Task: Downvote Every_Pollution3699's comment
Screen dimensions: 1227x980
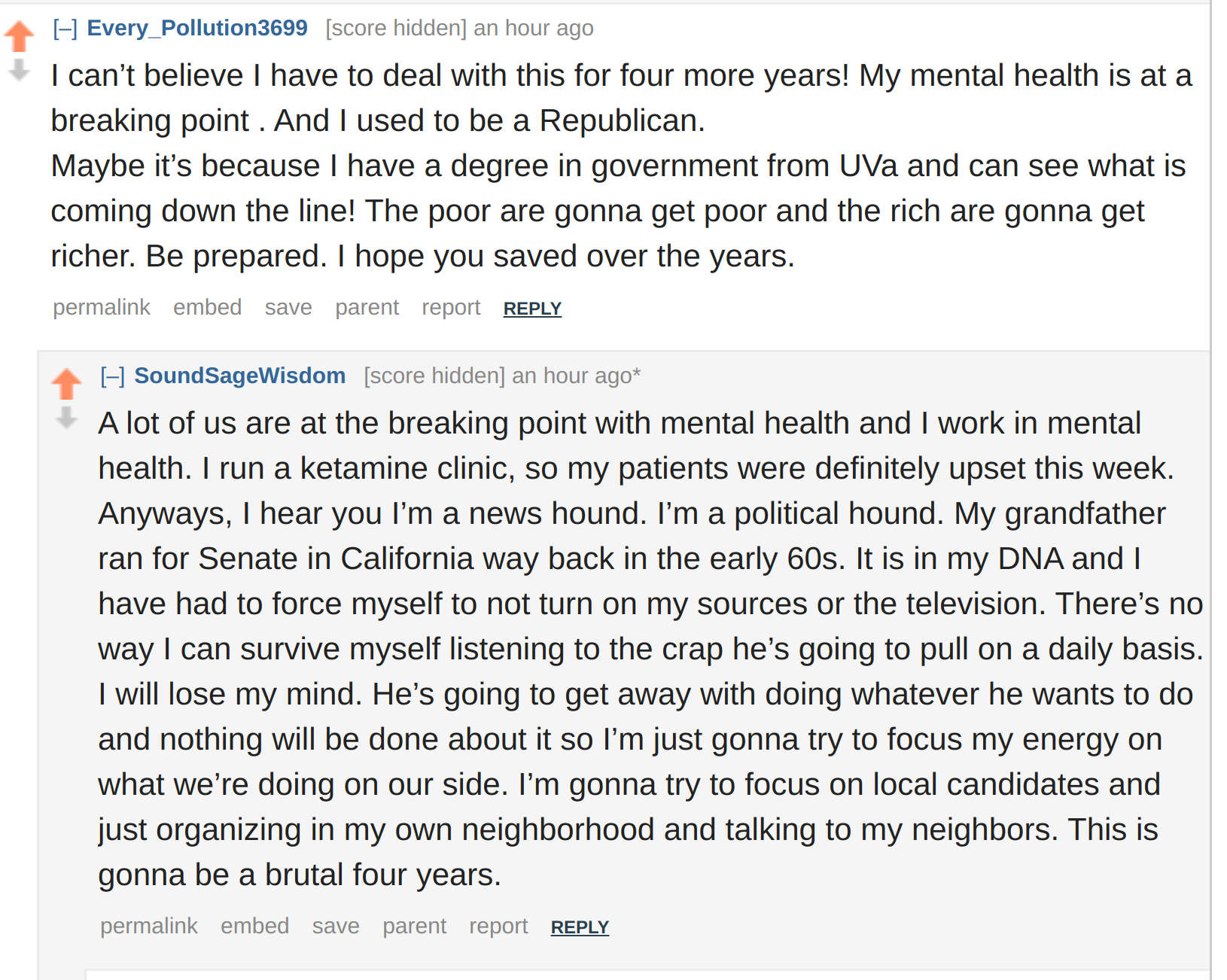Action: coord(19,70)
